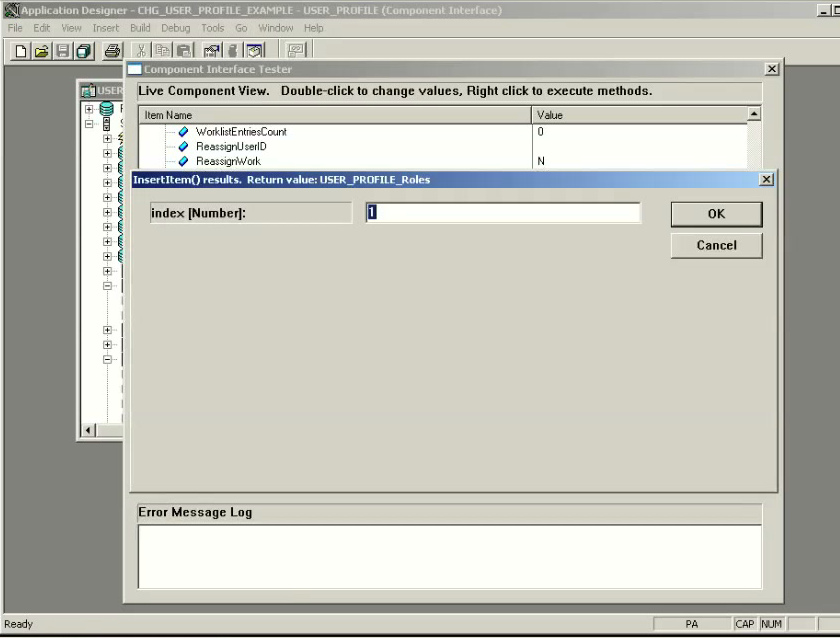
Task: Expand the node beside the database cylinder icon
Action: point(89,109)
